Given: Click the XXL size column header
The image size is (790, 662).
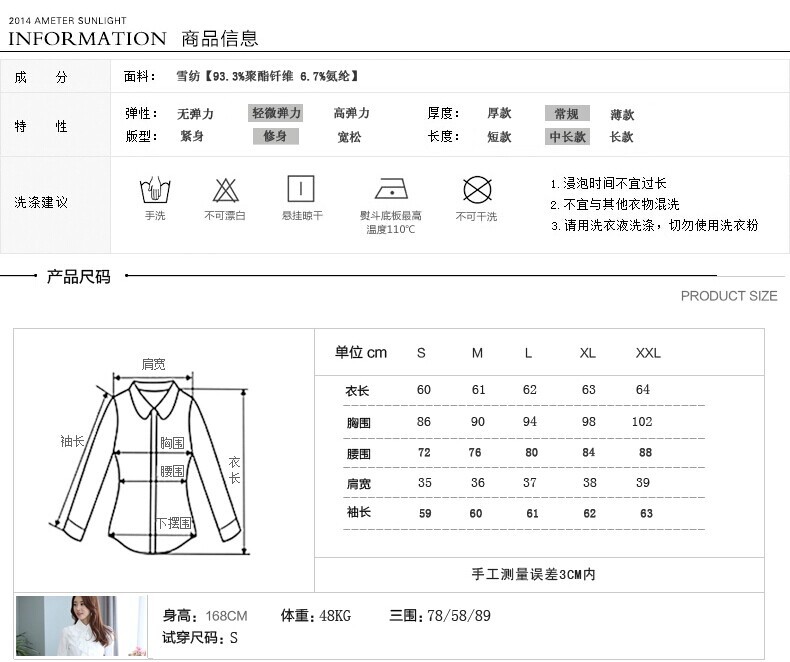Looking at the screenshot, I should pyautogui.click(x=648, y=353).
